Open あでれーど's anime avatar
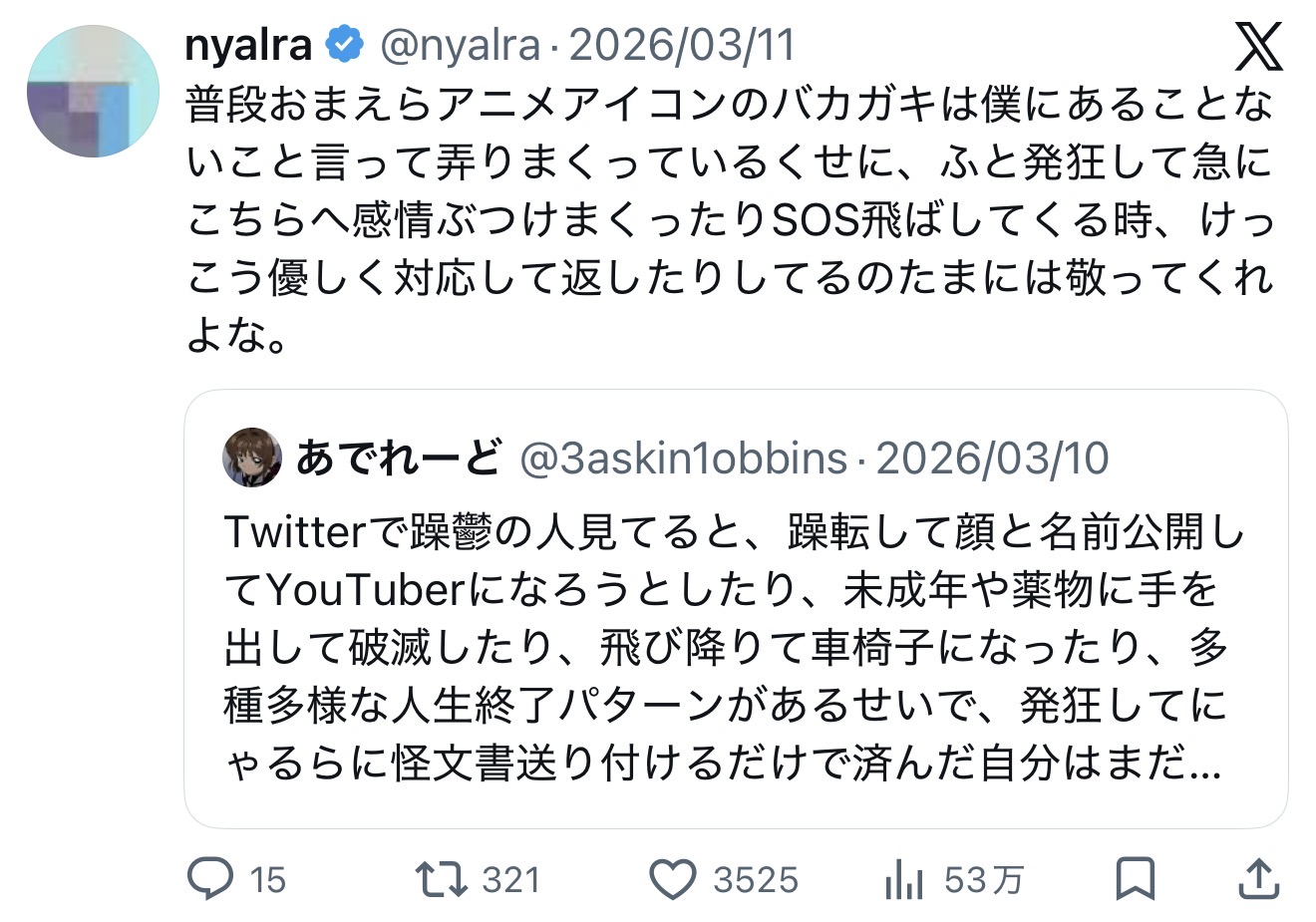 pyautogui.click(x=252, y=458)
